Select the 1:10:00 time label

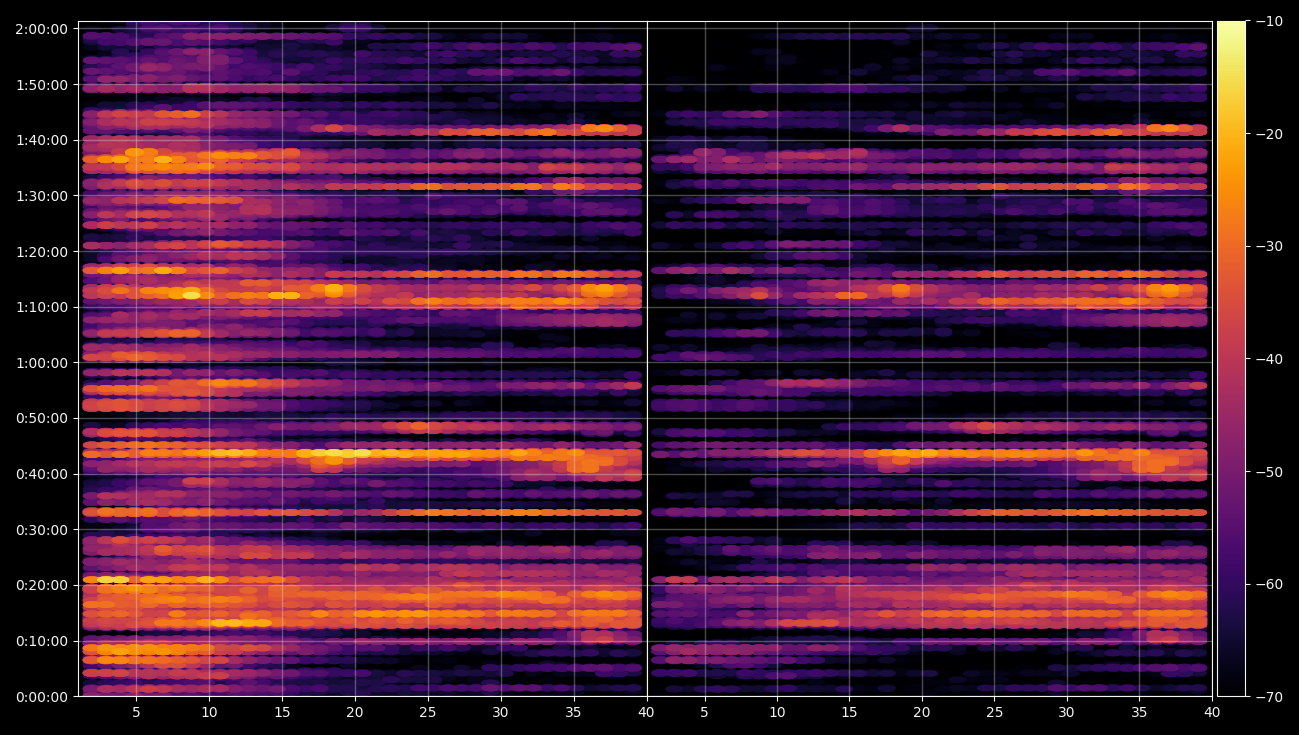coord(41,307)
